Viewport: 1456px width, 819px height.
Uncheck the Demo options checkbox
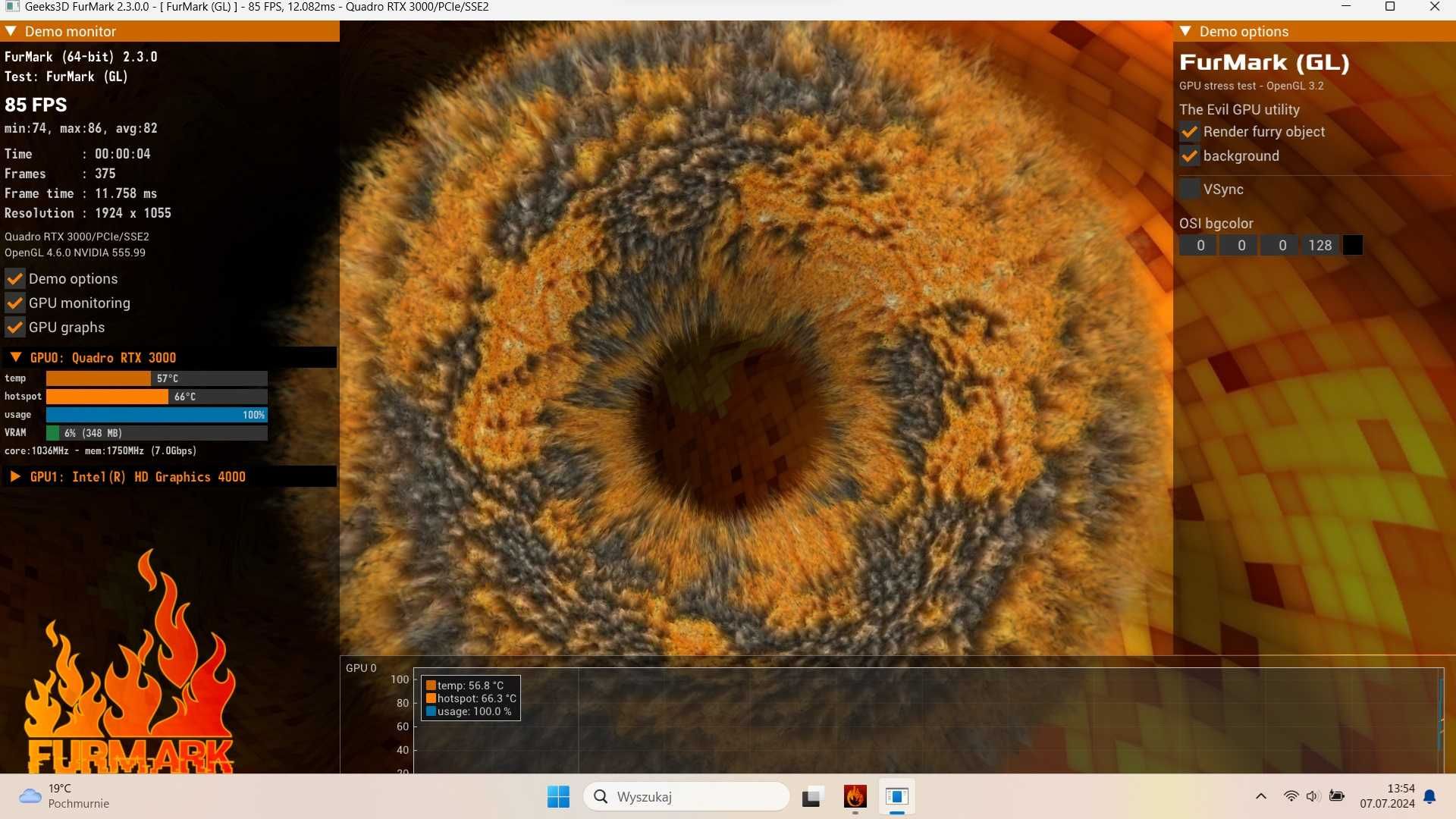pos(15,278)
